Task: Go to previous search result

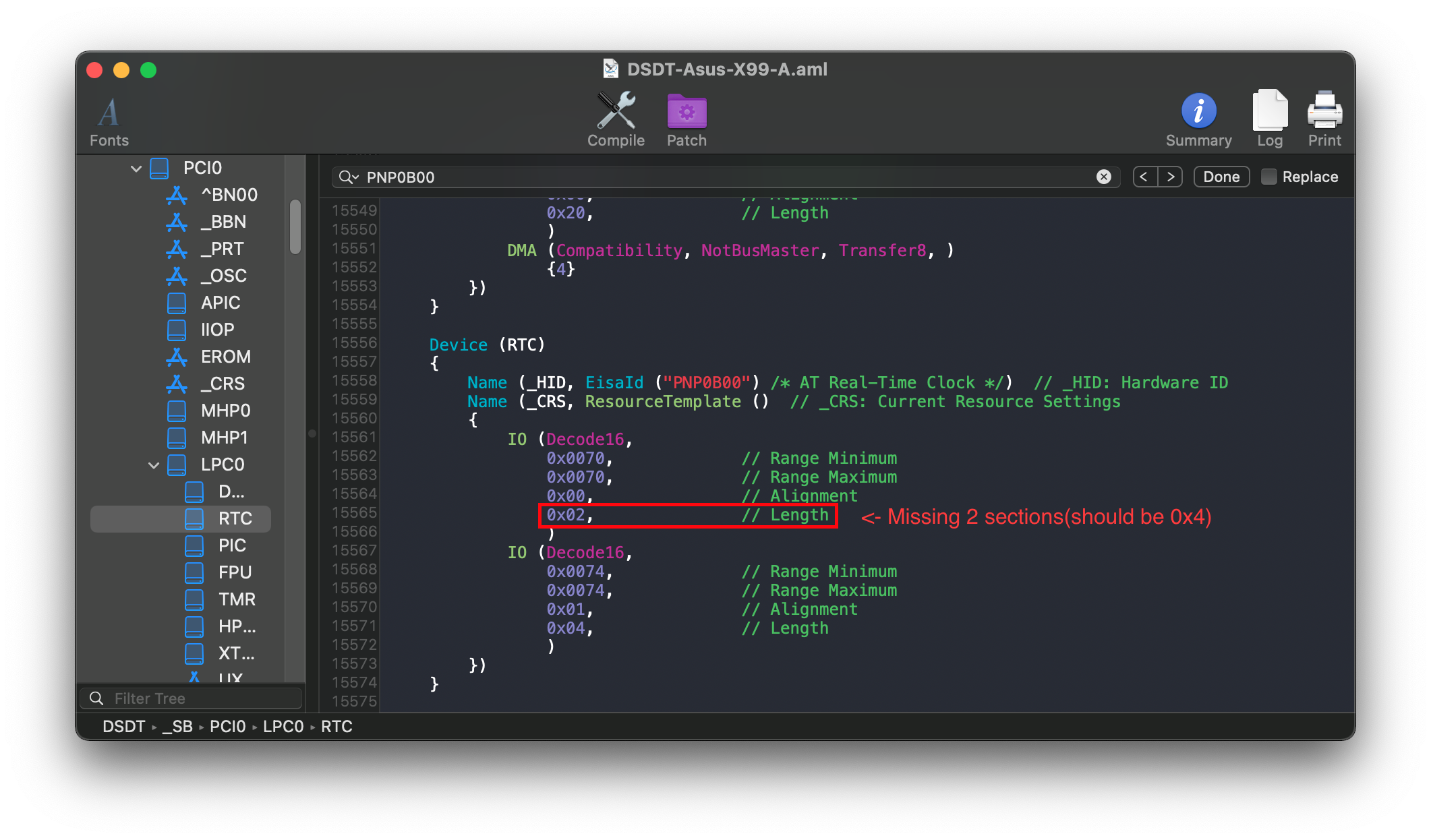Action: [1144, 177]
